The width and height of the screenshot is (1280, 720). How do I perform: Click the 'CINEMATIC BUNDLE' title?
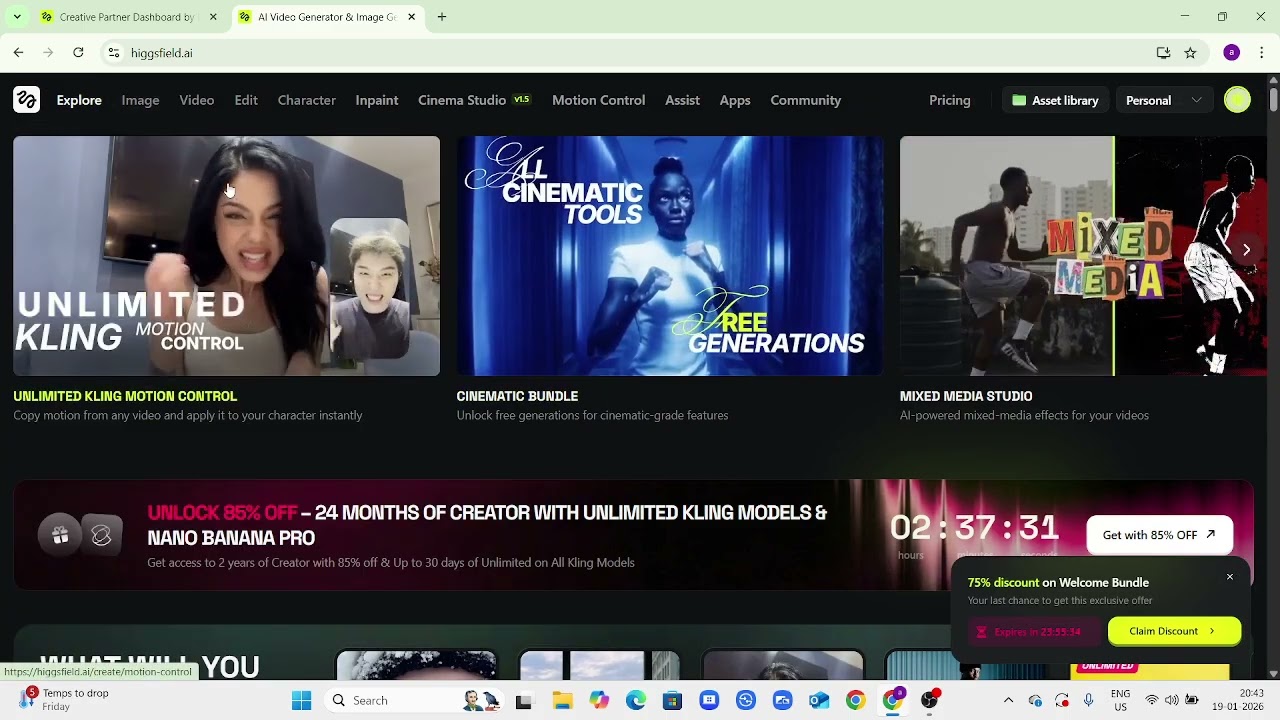point(517,396)
